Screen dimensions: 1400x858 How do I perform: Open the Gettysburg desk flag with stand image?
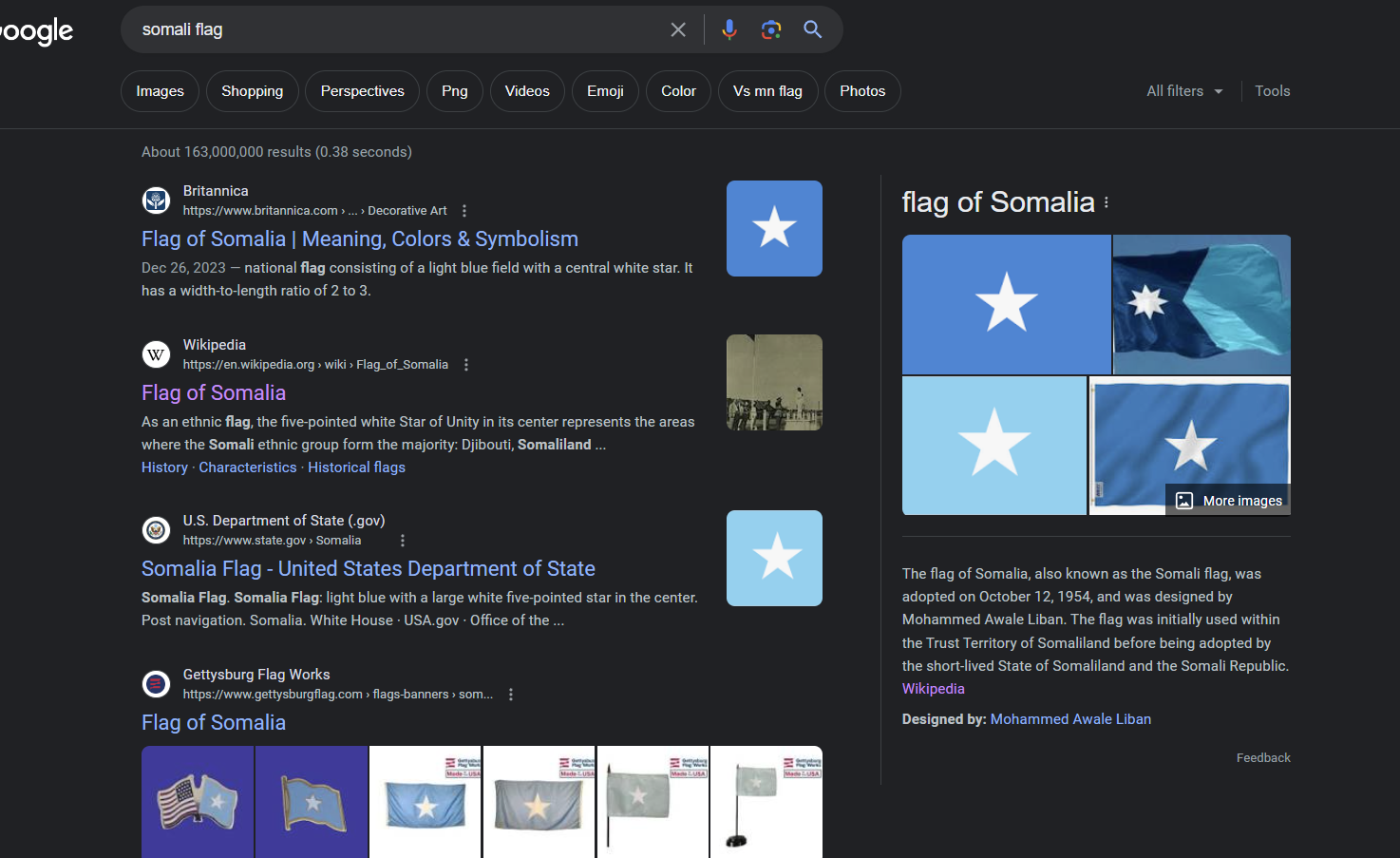coord(766,802)
